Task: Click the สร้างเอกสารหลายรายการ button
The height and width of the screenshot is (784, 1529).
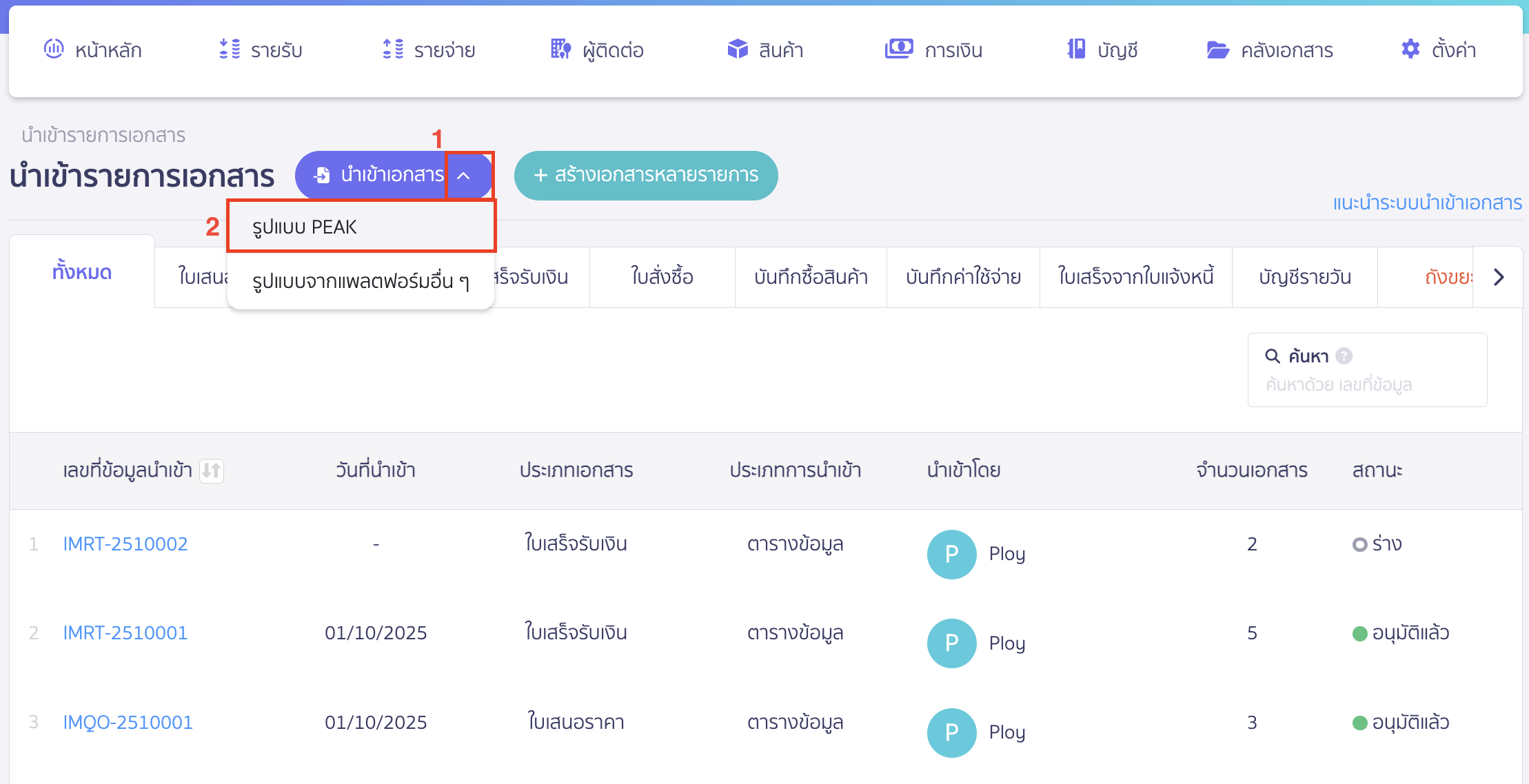Action: (645, 176)
